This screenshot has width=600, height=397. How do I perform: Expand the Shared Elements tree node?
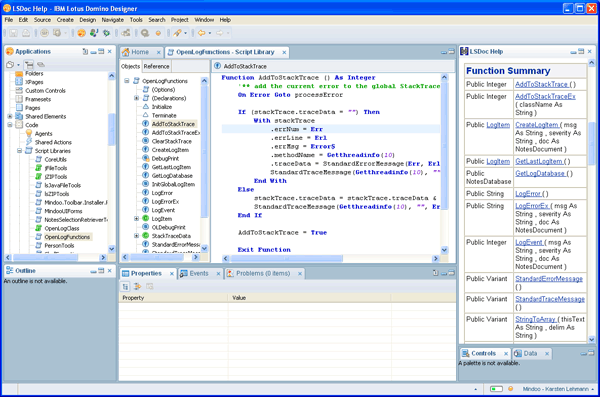10,116
